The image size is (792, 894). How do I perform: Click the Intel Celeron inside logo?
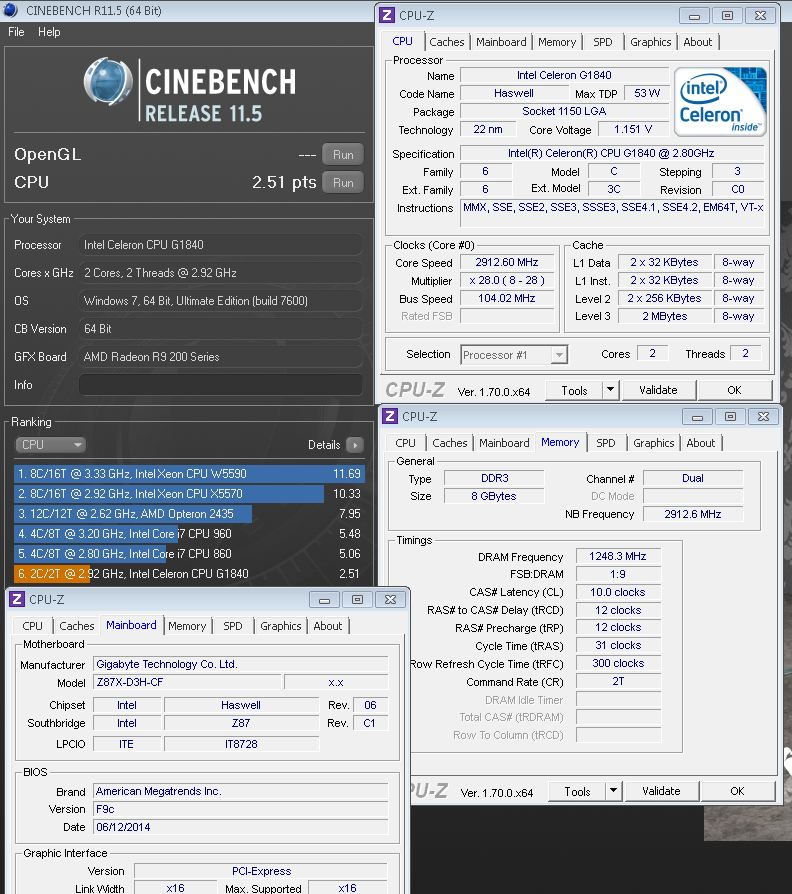click(x=721, y=102)
